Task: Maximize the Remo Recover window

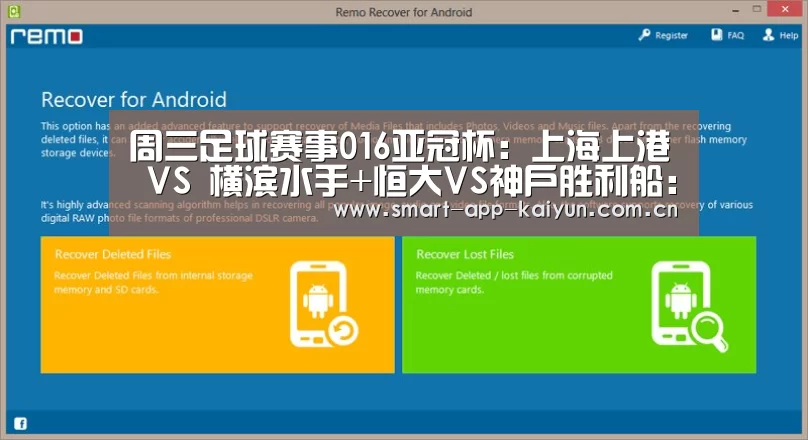Action: [756, 9]
